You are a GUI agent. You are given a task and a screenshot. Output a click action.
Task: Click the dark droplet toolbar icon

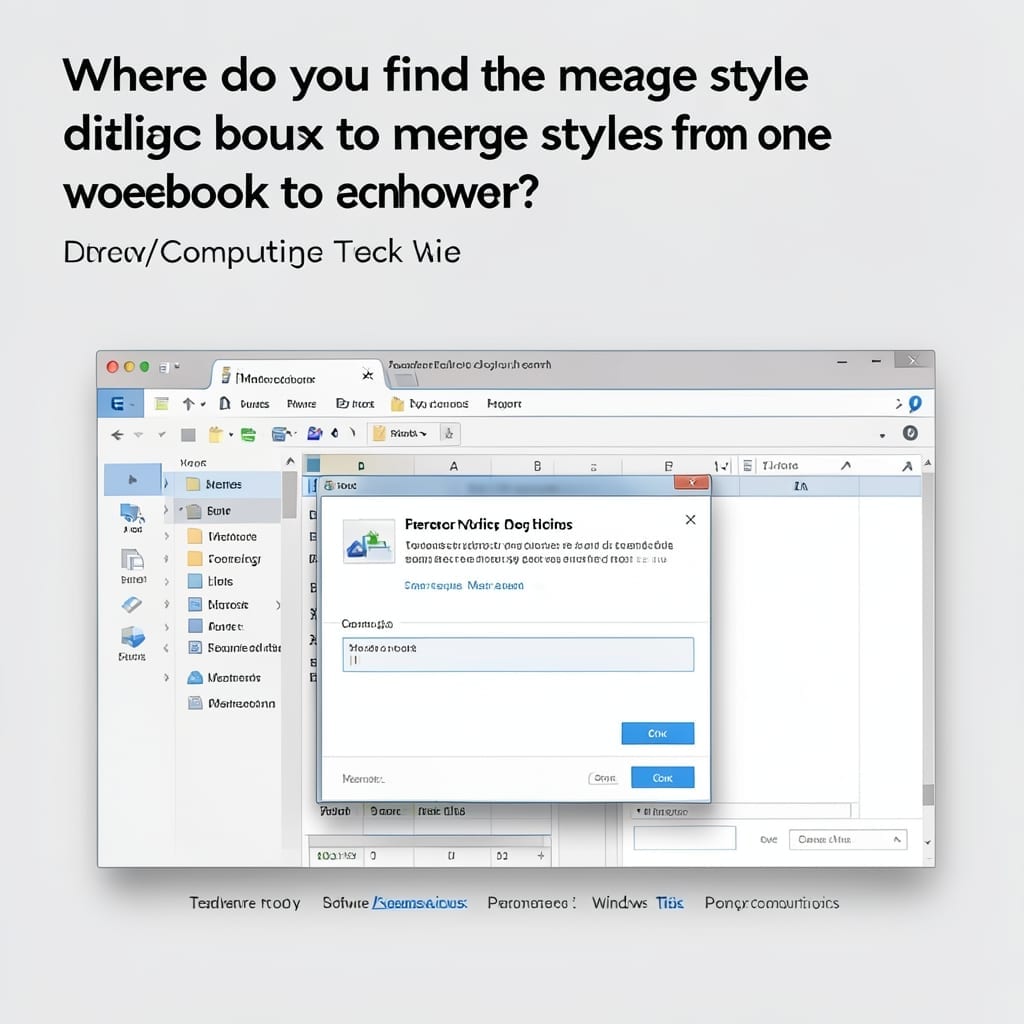pyautogui.click(x=335, y=433)
